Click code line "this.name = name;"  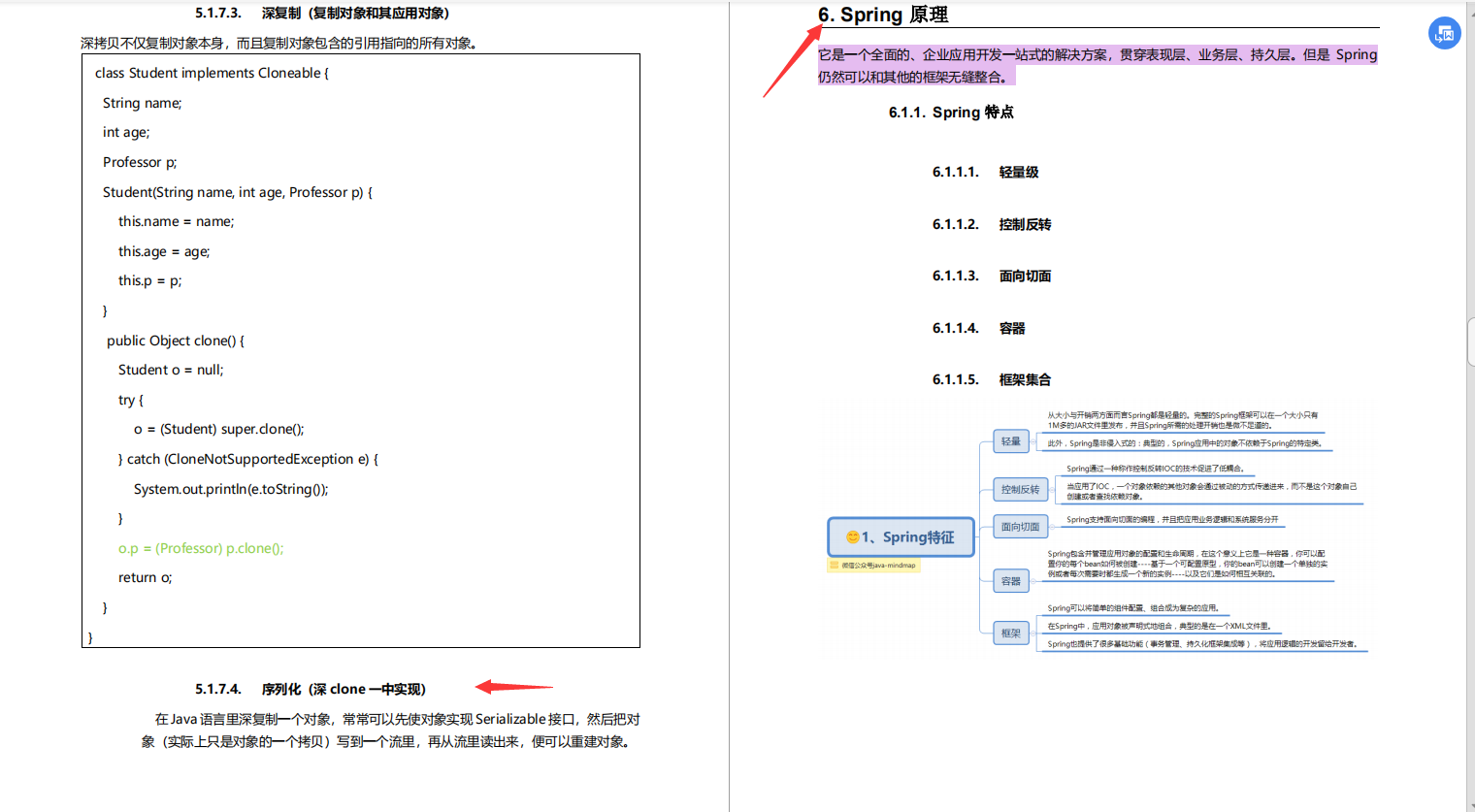click(x=176, y=221)
